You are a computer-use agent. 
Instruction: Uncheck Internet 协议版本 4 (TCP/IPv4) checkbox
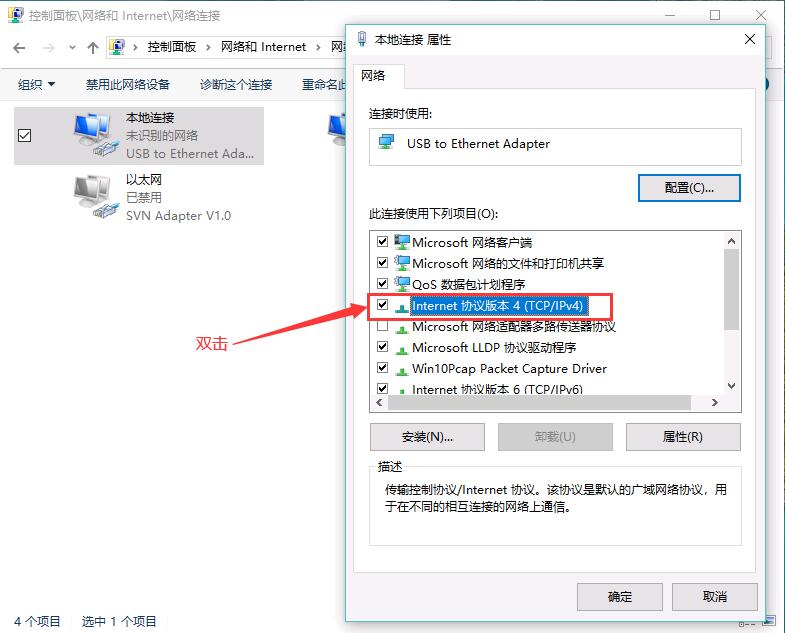382,304
